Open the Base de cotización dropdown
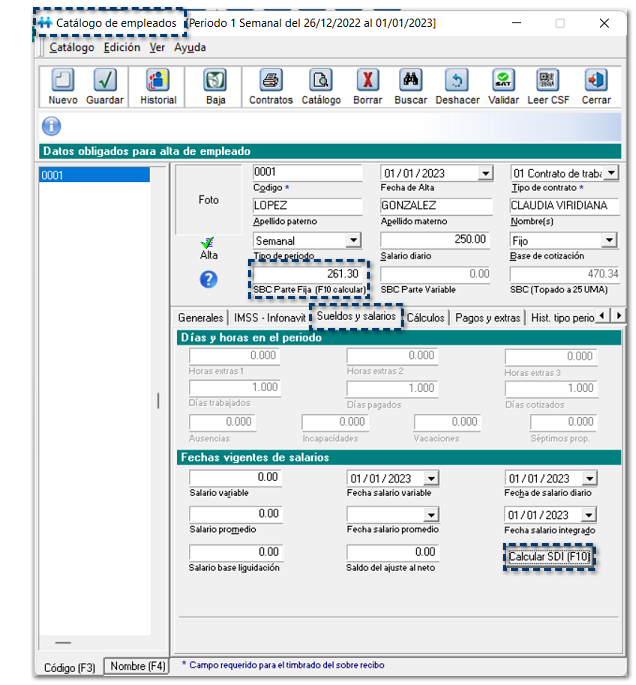Viewport: 636px width, 685px height. pos(609,241)
